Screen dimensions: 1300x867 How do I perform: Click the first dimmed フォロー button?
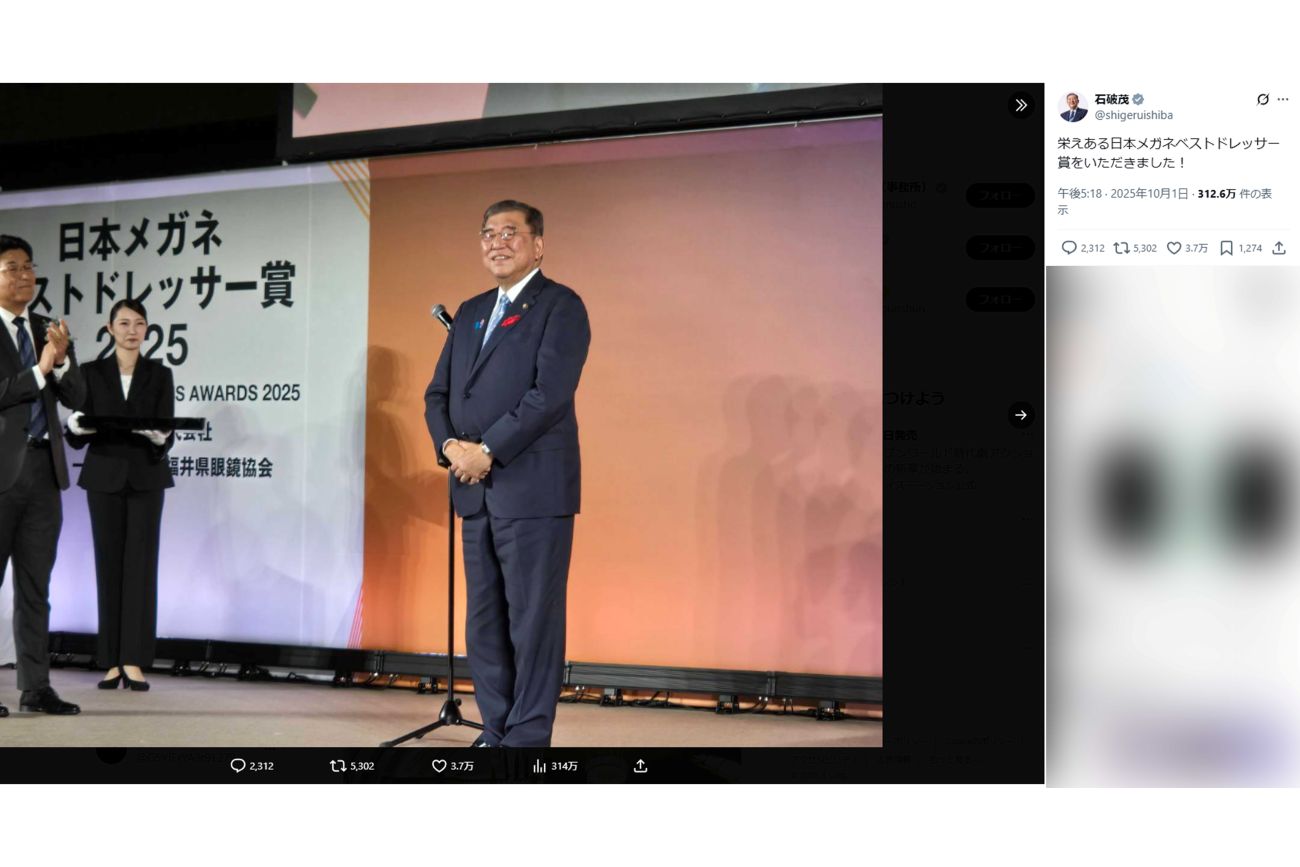point(1000,195)
